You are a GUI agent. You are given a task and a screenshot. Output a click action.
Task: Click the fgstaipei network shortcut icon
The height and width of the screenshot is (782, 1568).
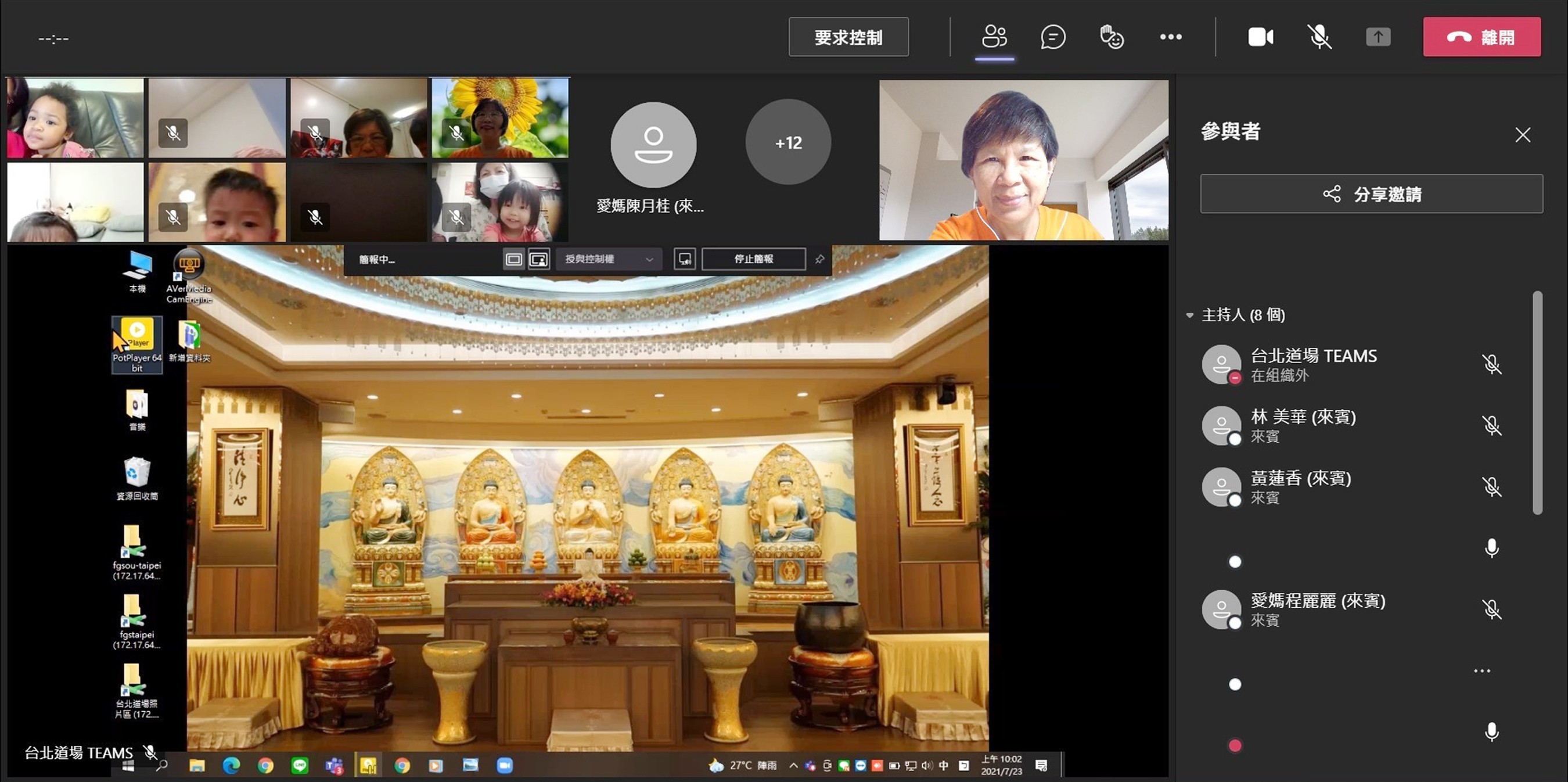point(137,622)
